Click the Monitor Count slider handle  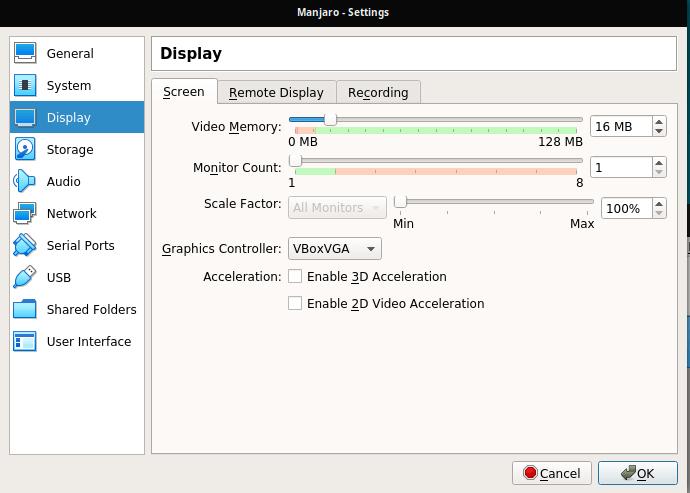[295, 160]
